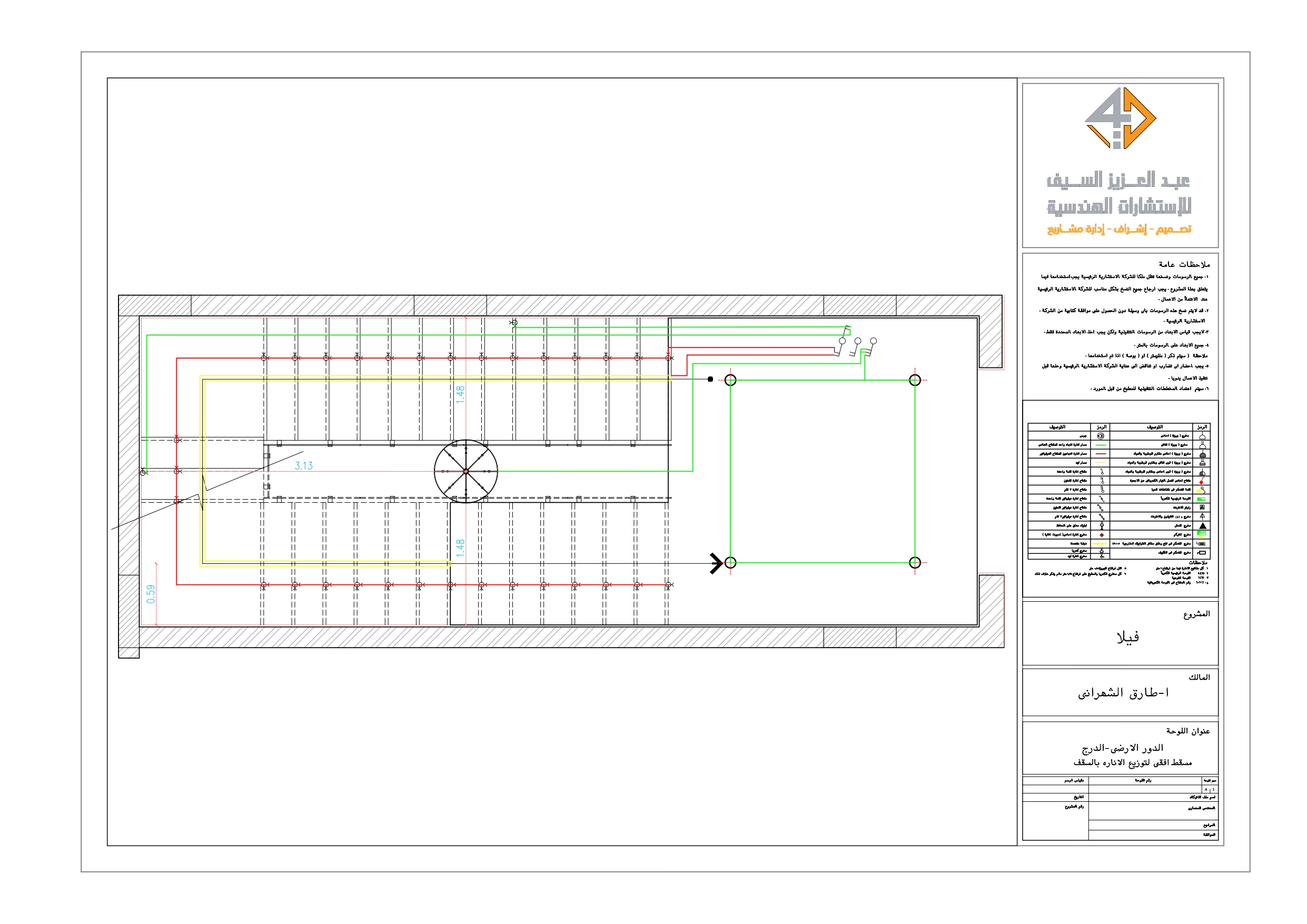Click the 'مقياس الرسم' cell in the title block
This screenshot has height=924, width=1307.
click(1056, 781)
